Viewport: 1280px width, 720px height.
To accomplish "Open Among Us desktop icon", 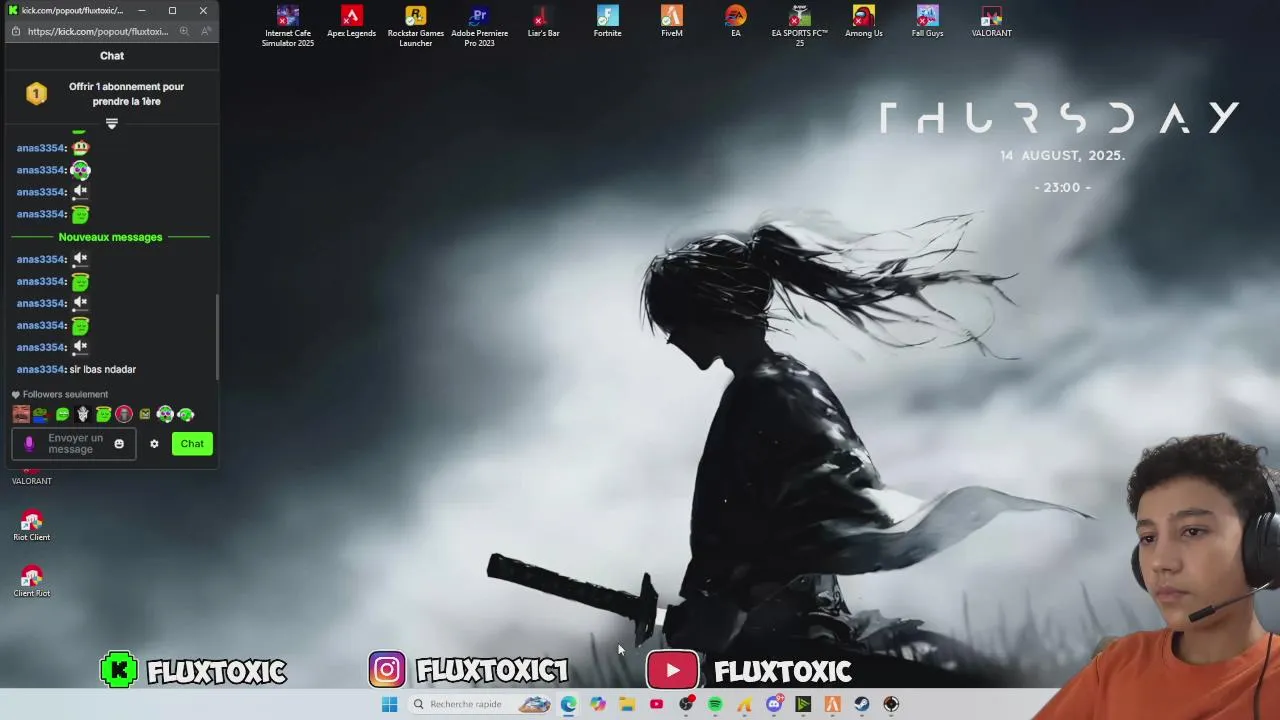I will [863, 22].
